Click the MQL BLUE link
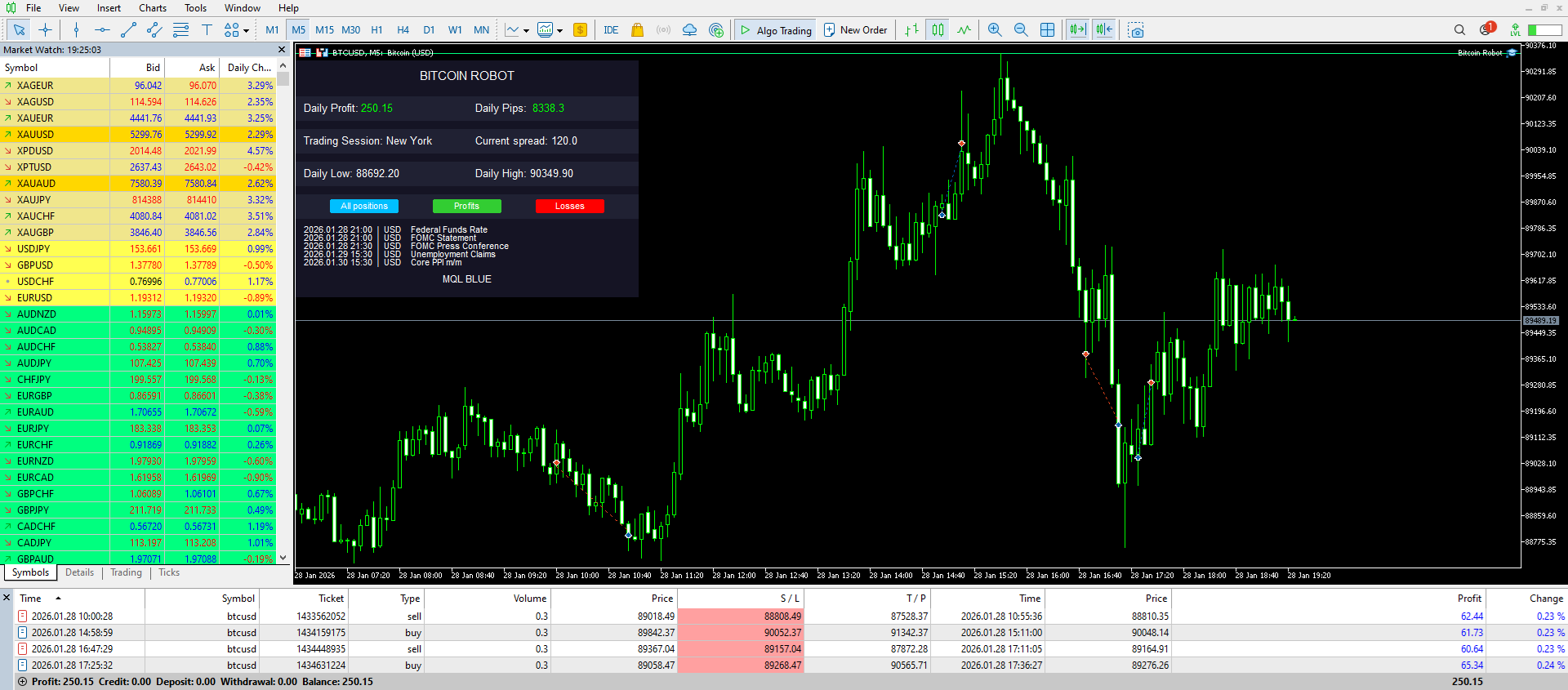1568x690 pixels. click(466, 279)
